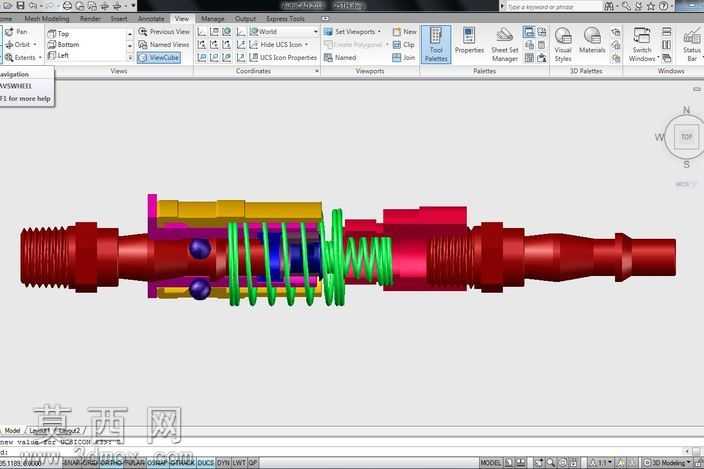This screenshot has width=704, height=469.
Task: Save the drawing from quick access toolbar
Action: pyautogui.click(x=20, y=5)
